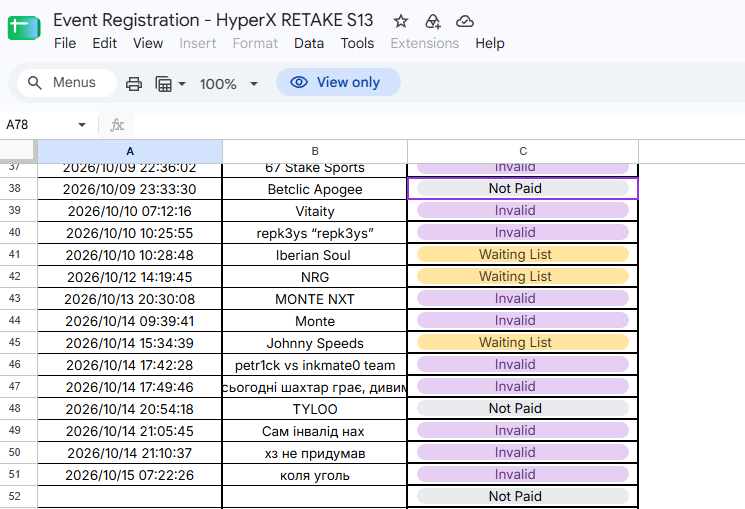Click the NRG team cell

tap(315, 277)
